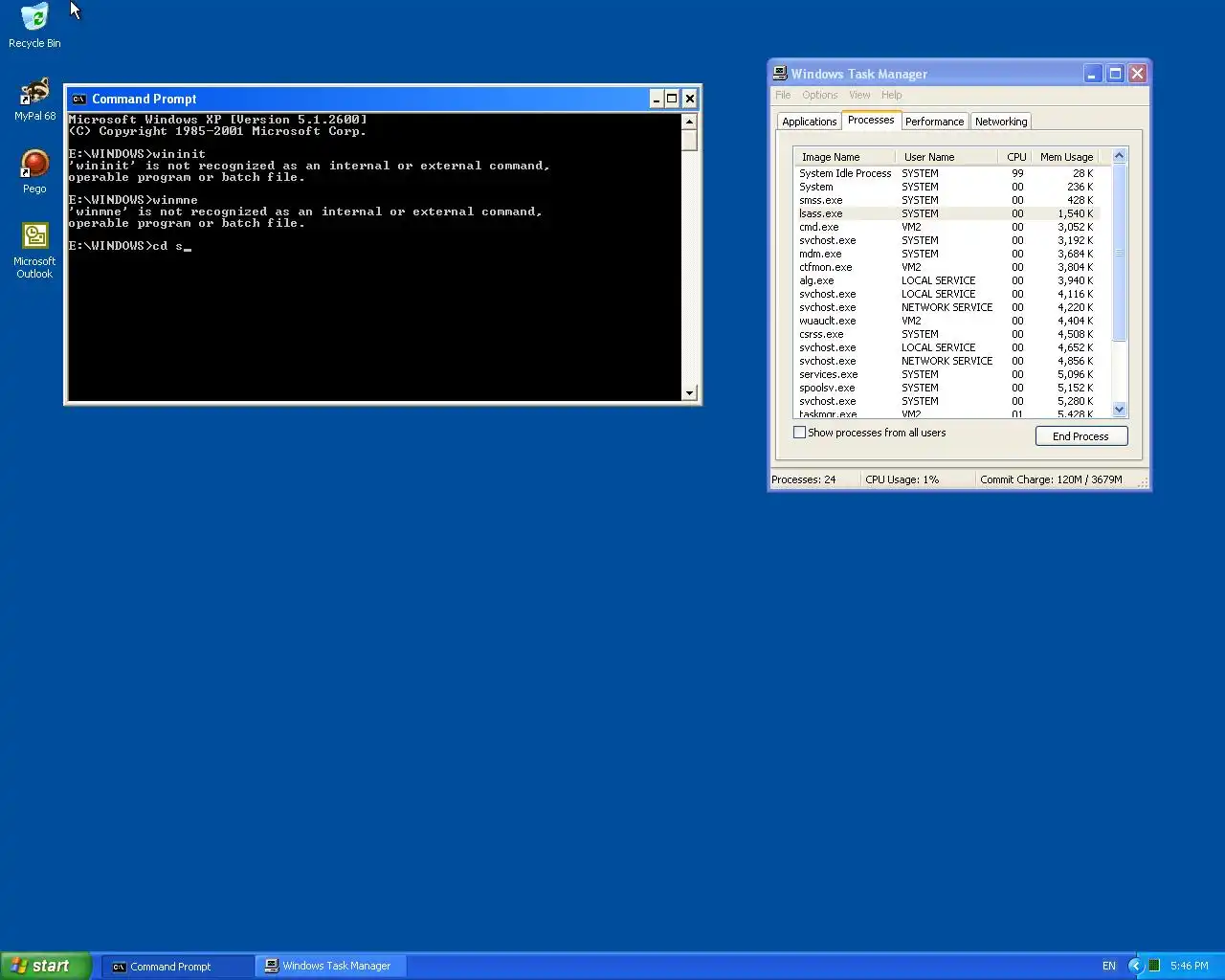Check Show processes from all users

[x=799, y=433]
